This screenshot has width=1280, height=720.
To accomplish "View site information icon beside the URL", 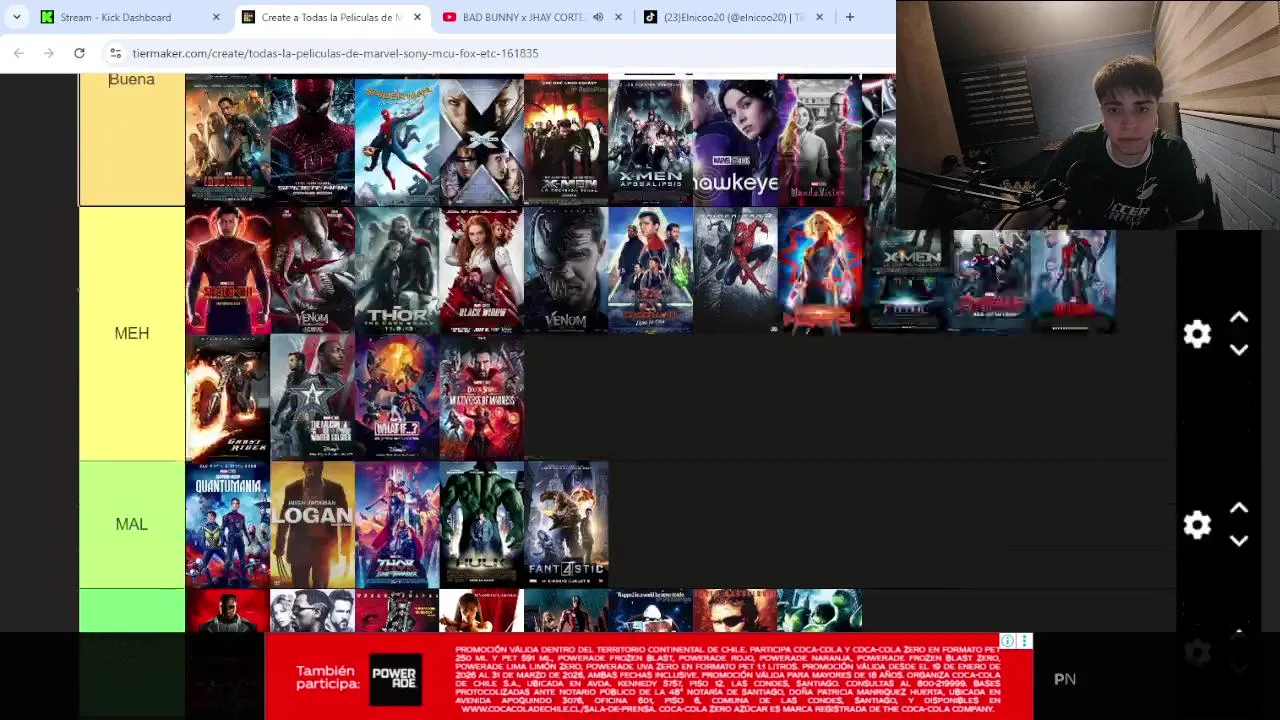I will coord(115,53).
